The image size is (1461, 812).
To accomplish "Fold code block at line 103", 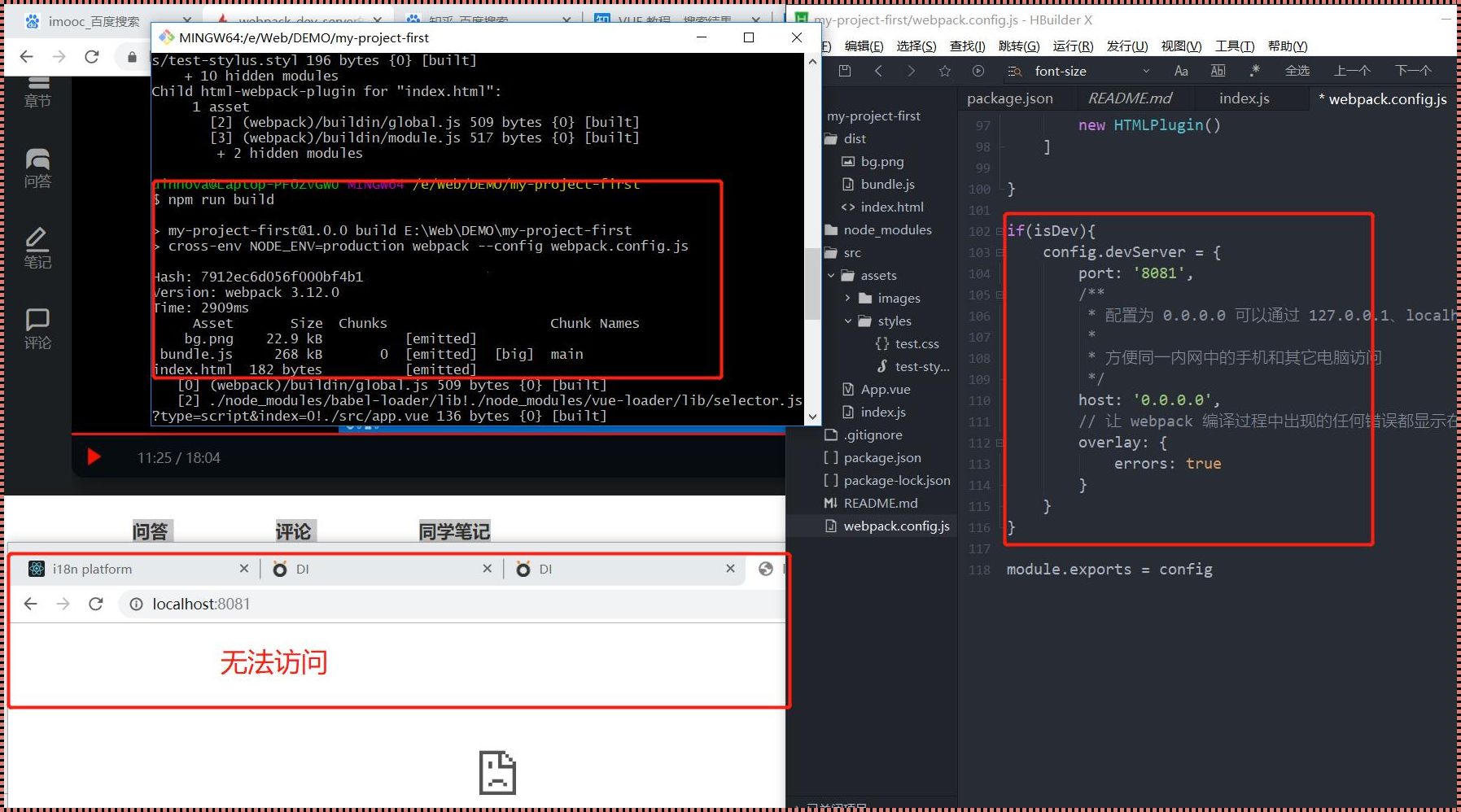I will [x=1000, y=253].
